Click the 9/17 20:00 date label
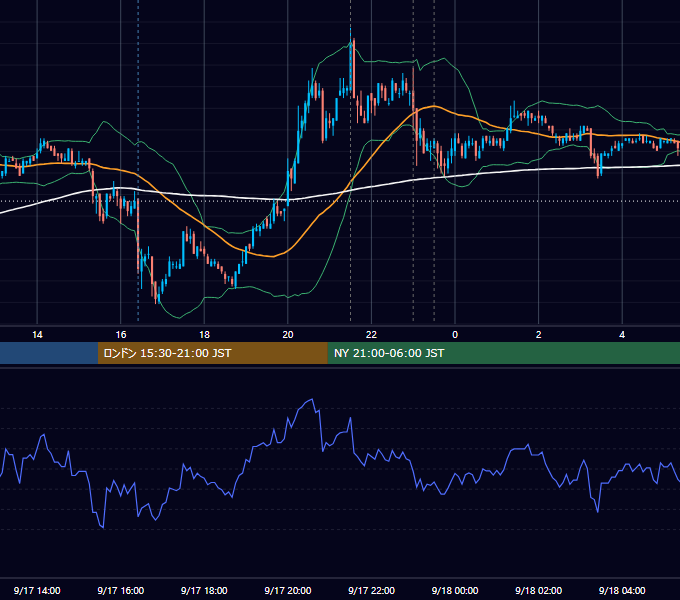This screenshot has height=600, width=680. click(x=288, y=590)
